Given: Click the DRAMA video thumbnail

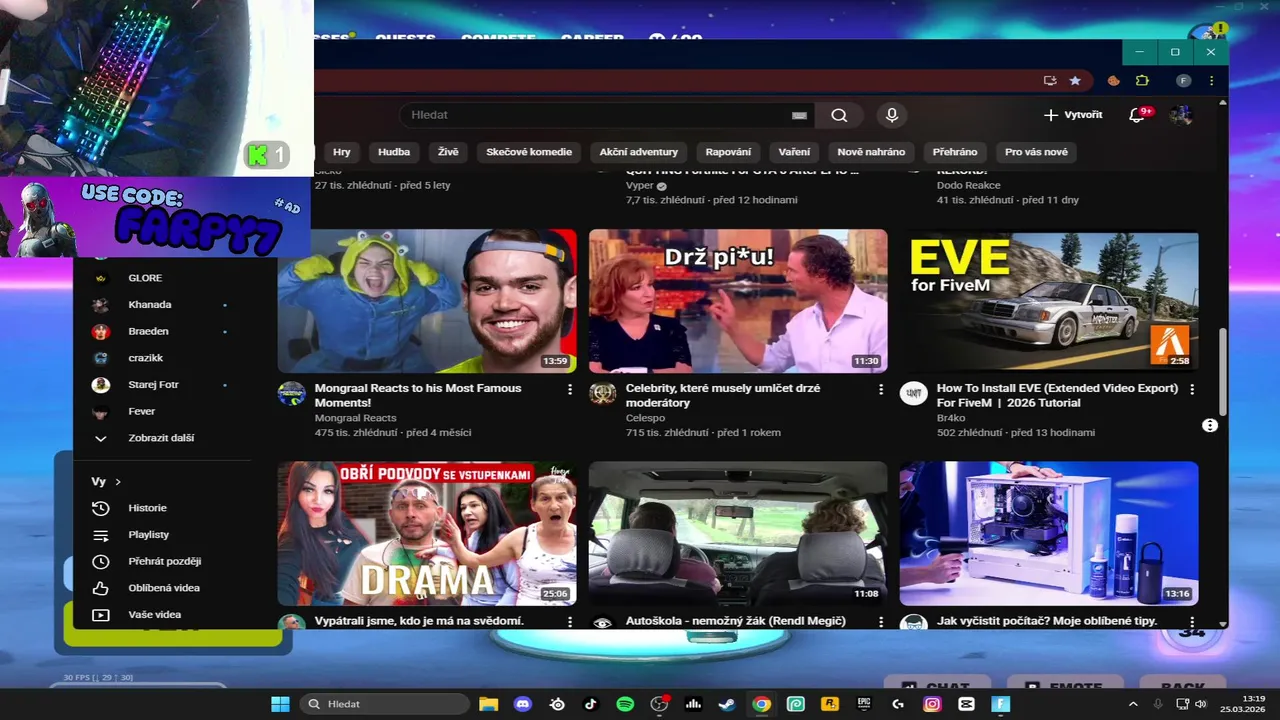Looking at the screenshot, I should point(427,533).
